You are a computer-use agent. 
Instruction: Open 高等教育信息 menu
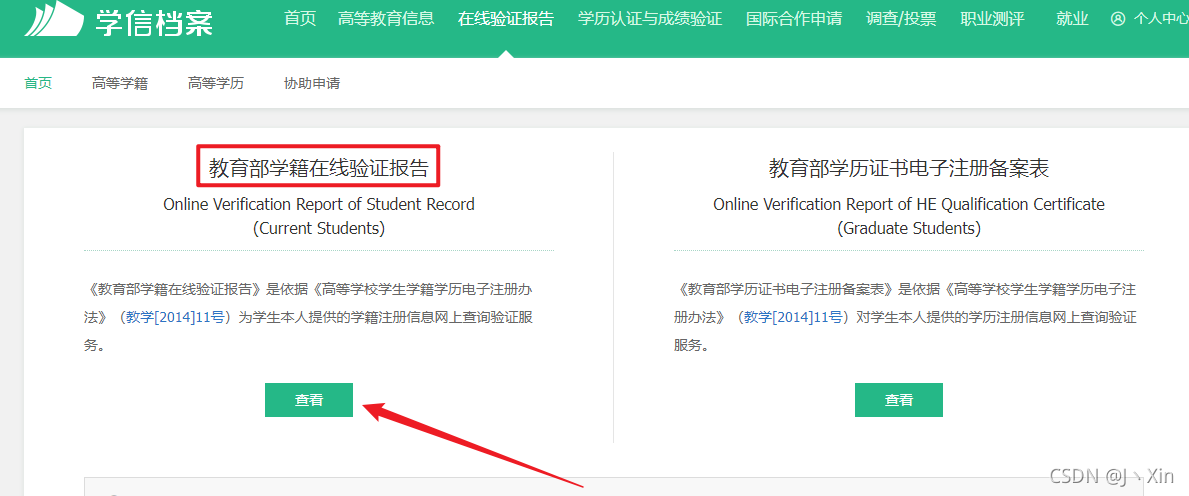point(386,19)
